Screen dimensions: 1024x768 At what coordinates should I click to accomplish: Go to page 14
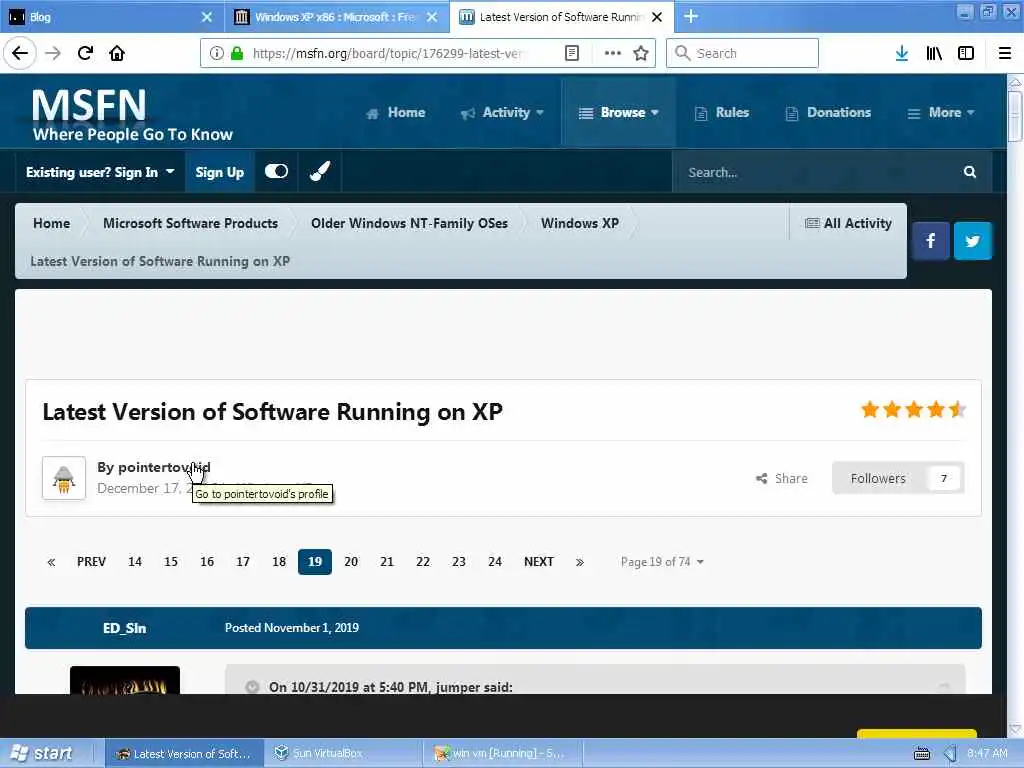pyautogui.click(x=135, y=562)
